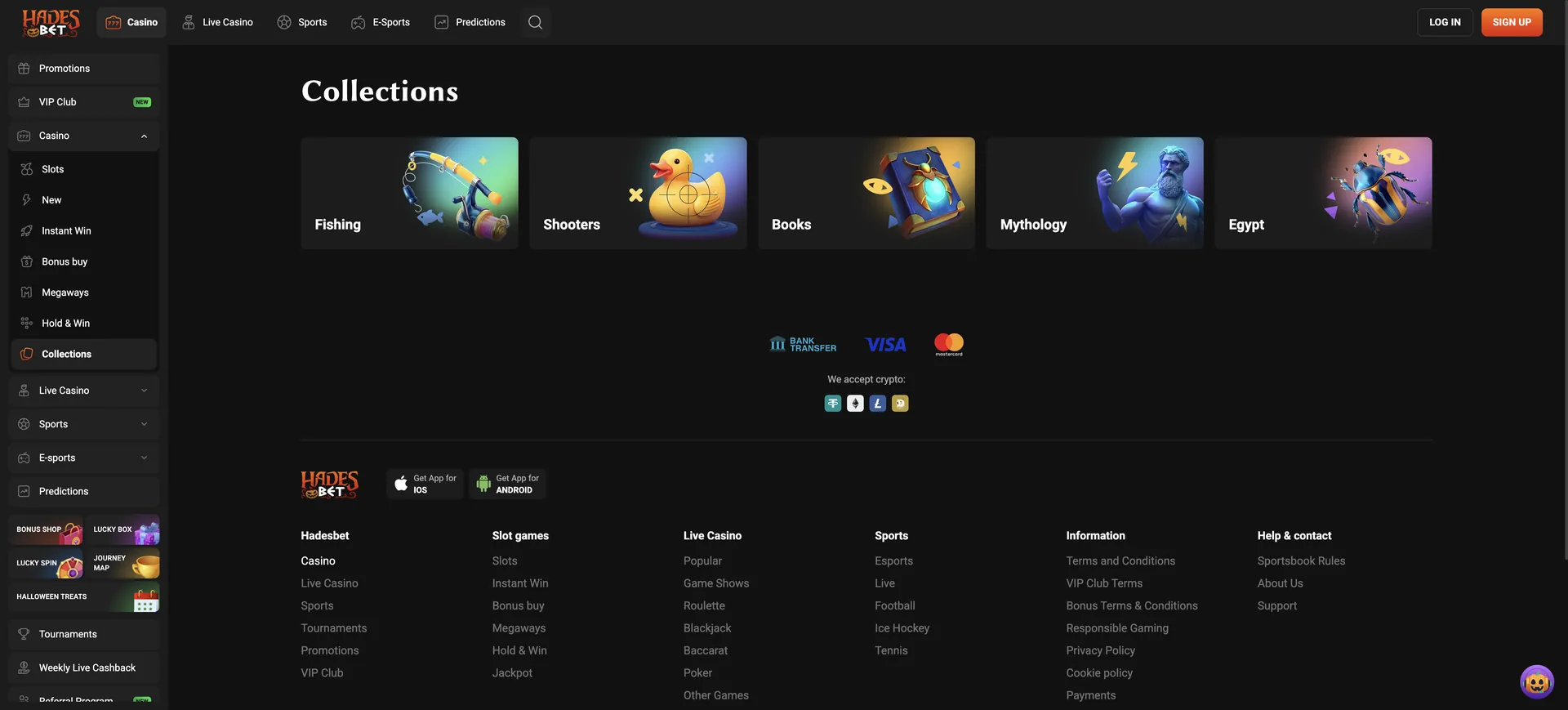Expand the Live Casino sidebar section

(83, 391)
